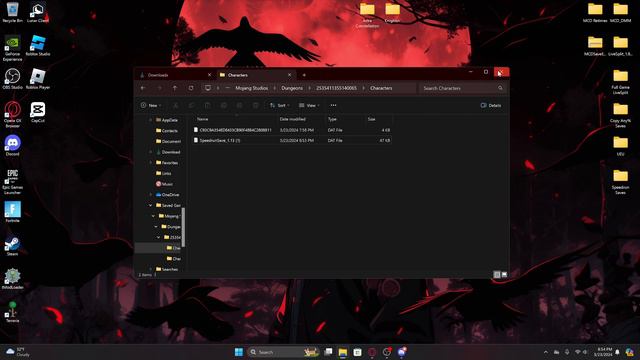The image size is (640, 360).
Task: Open AppData in the navigation pane
Action: click(167, 120)
